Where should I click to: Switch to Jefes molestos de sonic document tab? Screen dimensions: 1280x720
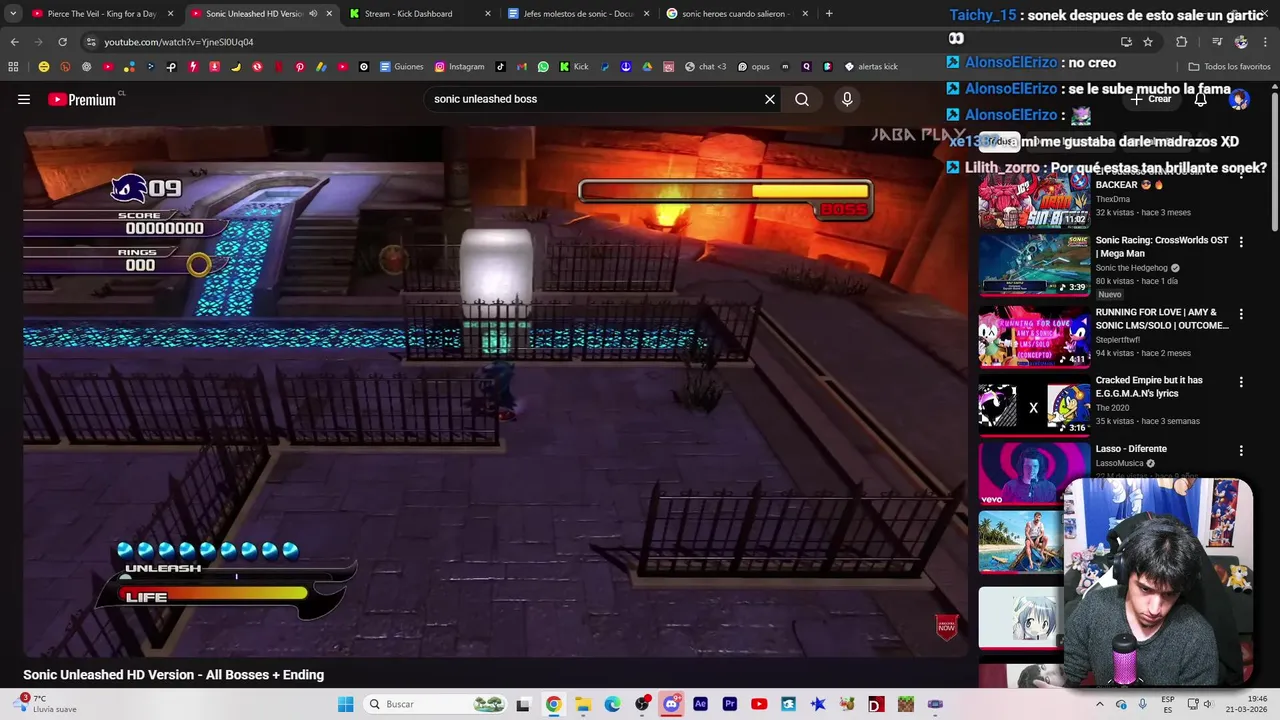pyautogui.click(x=578, y=14)
